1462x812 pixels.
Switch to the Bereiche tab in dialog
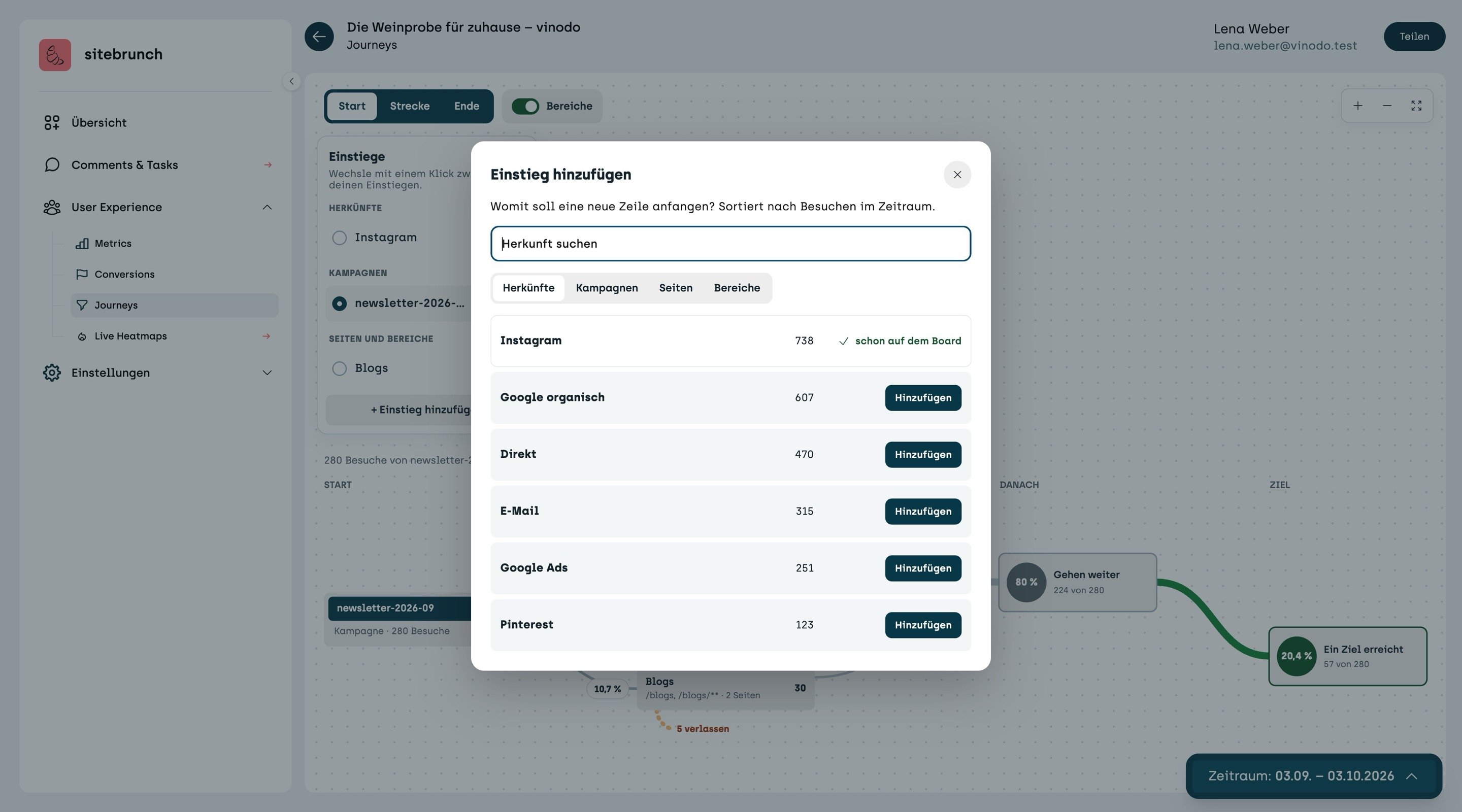coord(737,288)
